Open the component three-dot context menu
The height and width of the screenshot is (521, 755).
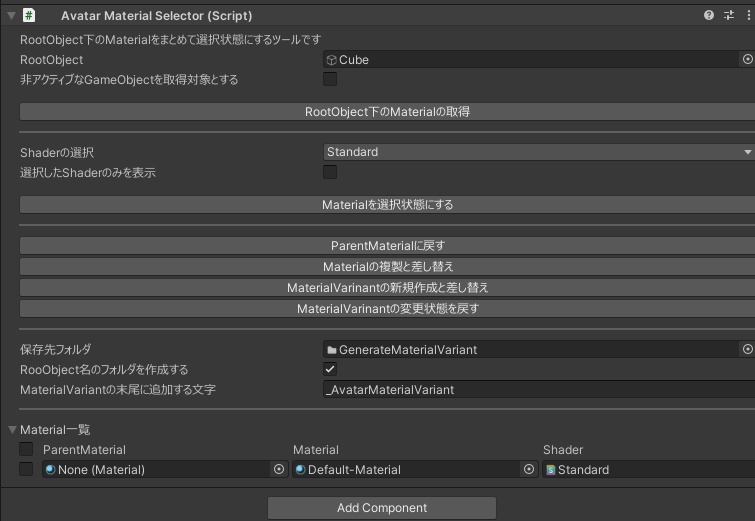pos(748,15)
